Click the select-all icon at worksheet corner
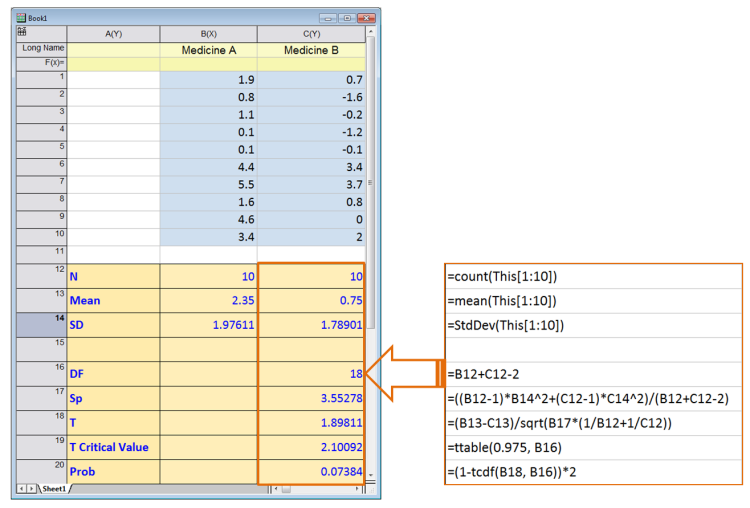The height and width of the screenshot is (508, 750). 22,32
